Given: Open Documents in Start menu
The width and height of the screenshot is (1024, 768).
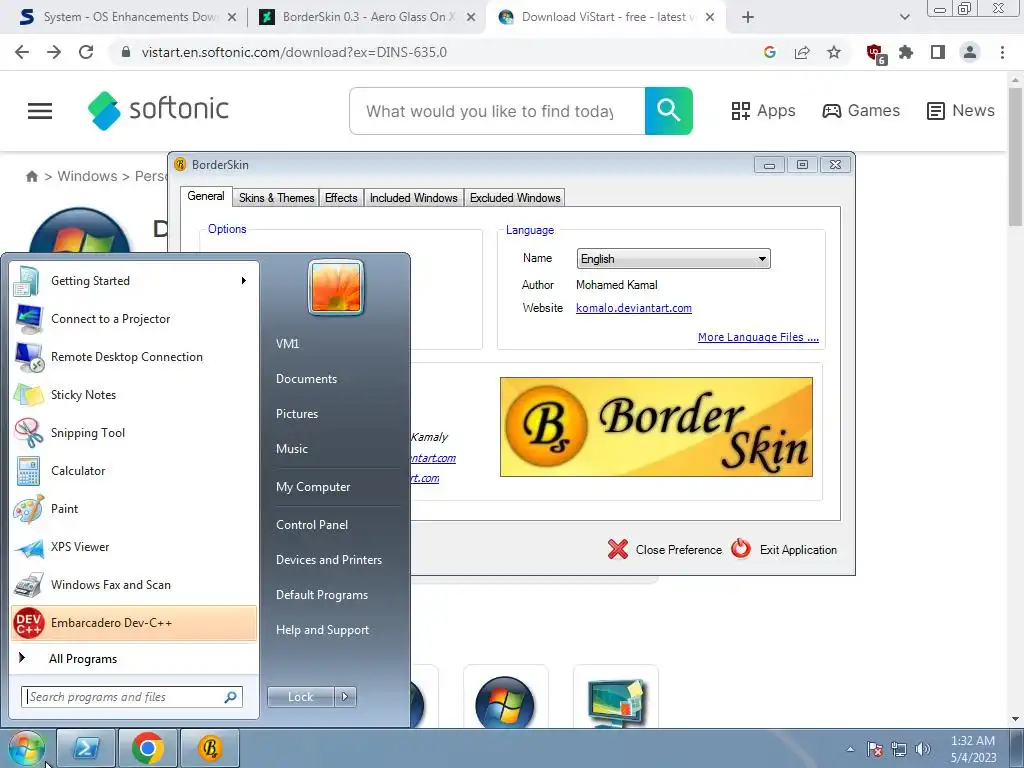Looking at the screenshot, I should tap(306, 379).
